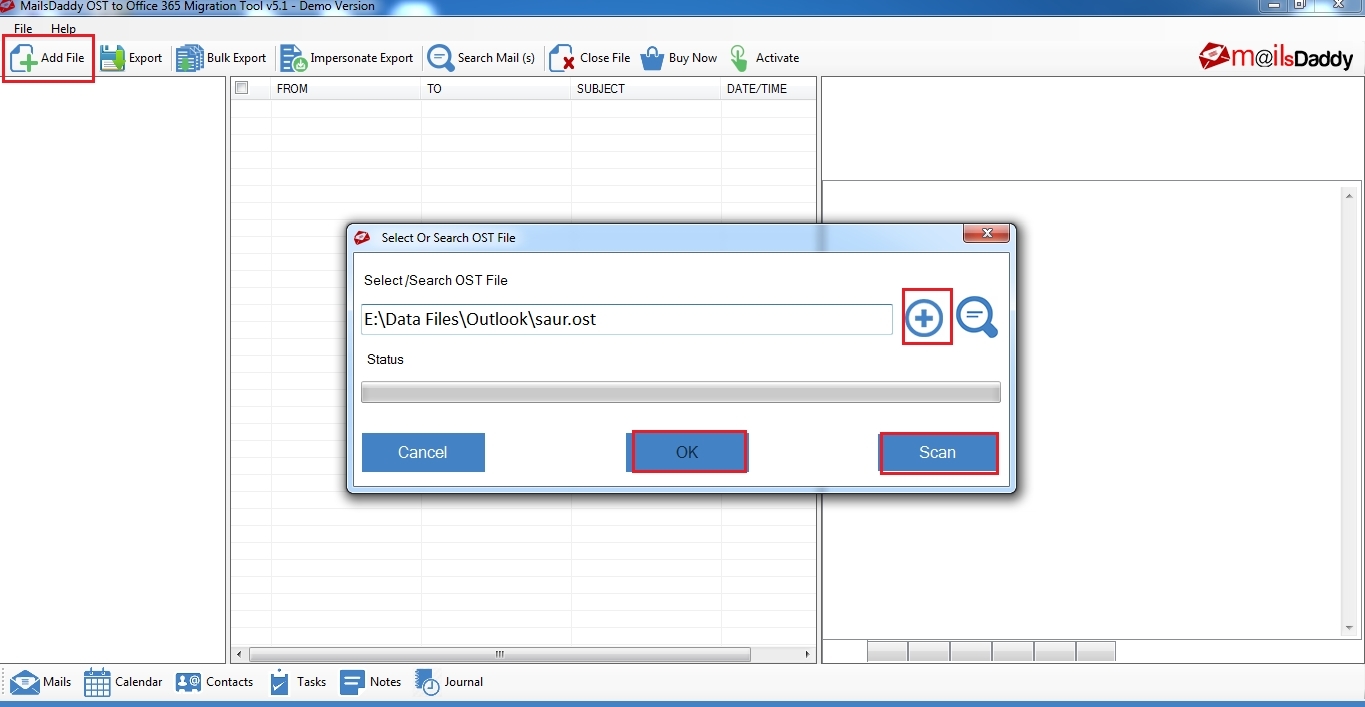Click the Cancel button in dialog

tap(423, 452)
